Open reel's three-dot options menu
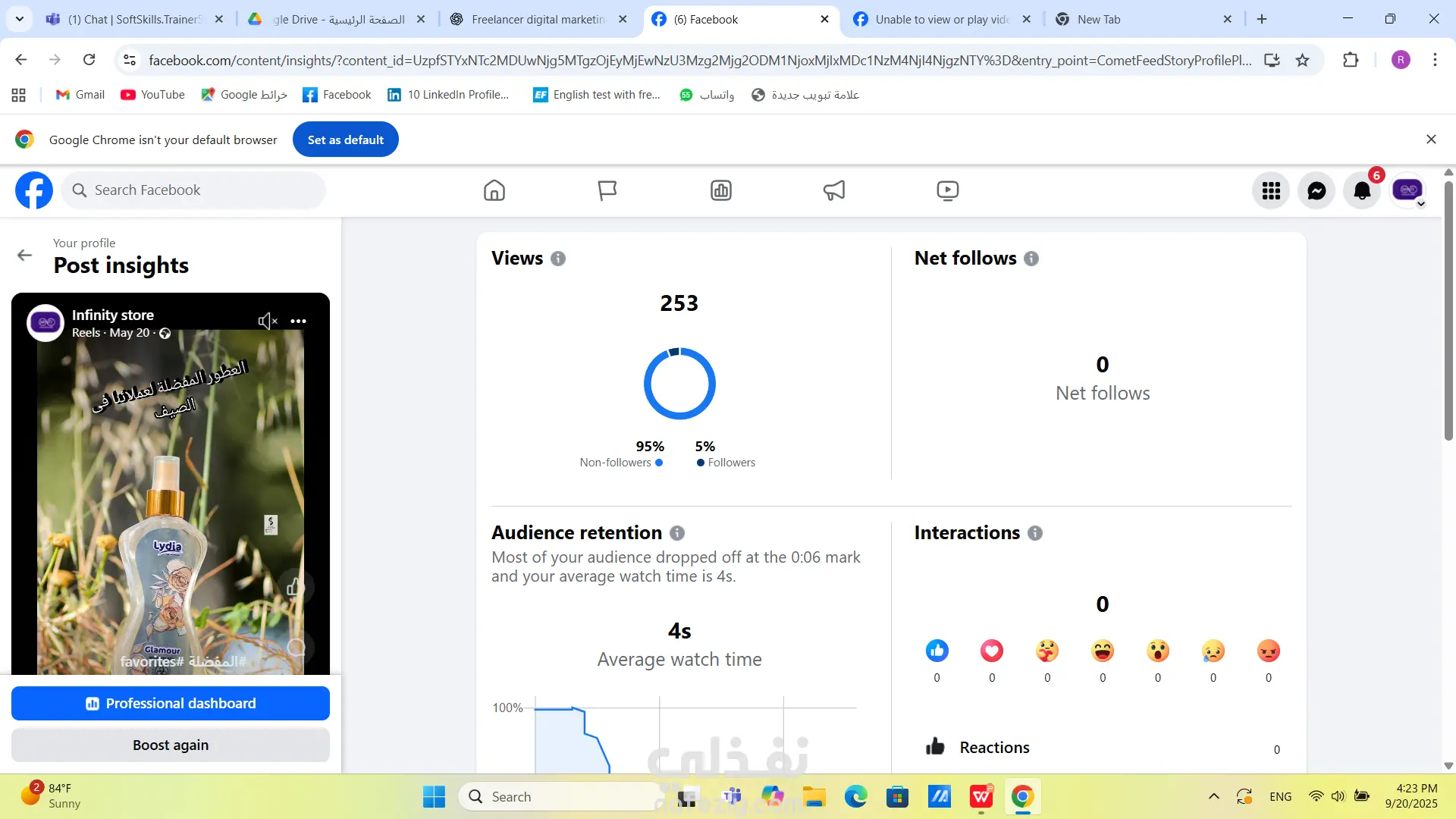This screenshot has width=1456, height=819. [299, 321]
